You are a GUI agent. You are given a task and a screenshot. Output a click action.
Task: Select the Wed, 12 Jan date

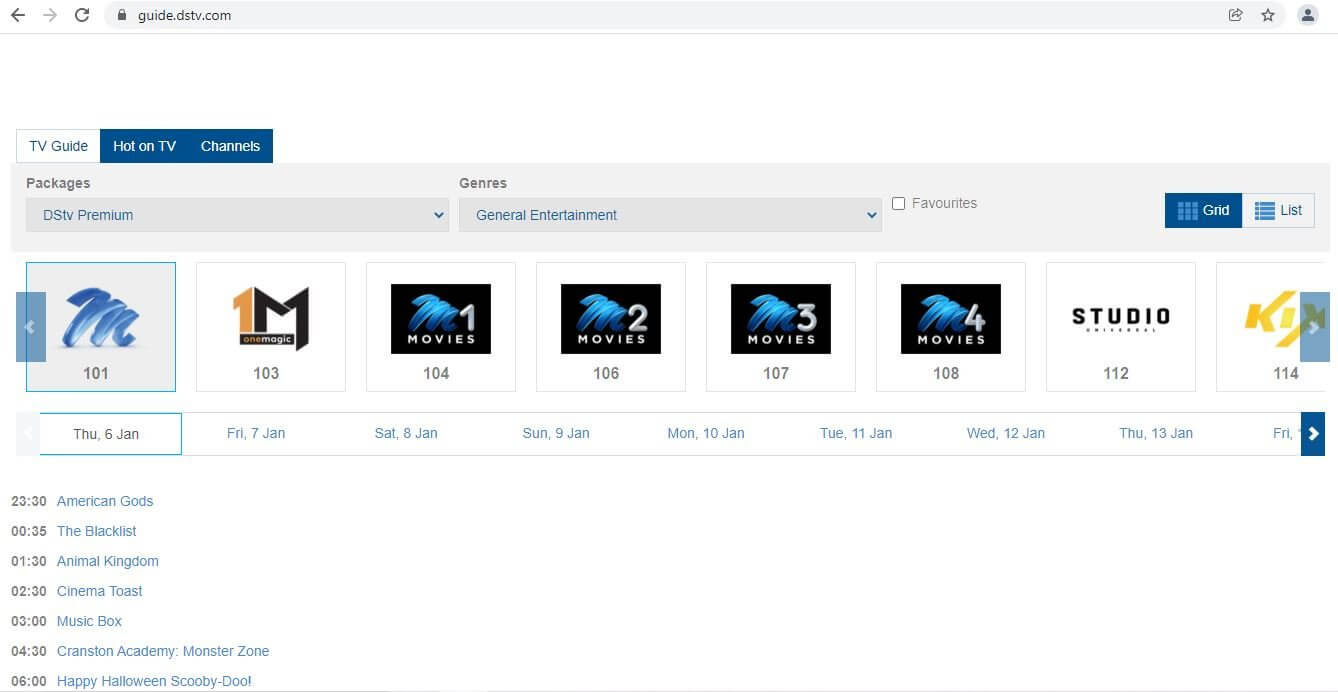coord(1006,433)
